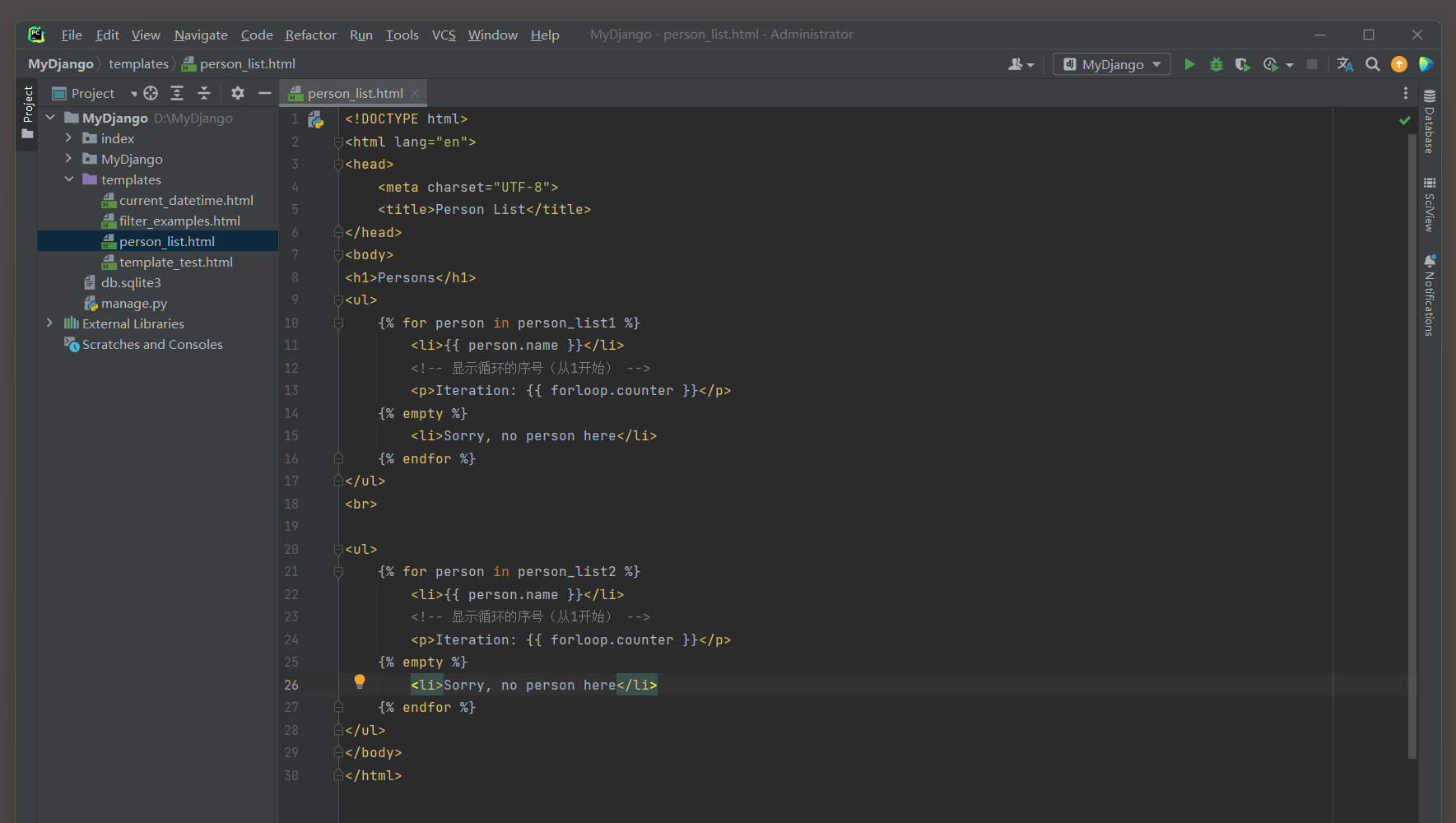
Task: Hide the Project tool window
Action: tap(265, 93)
